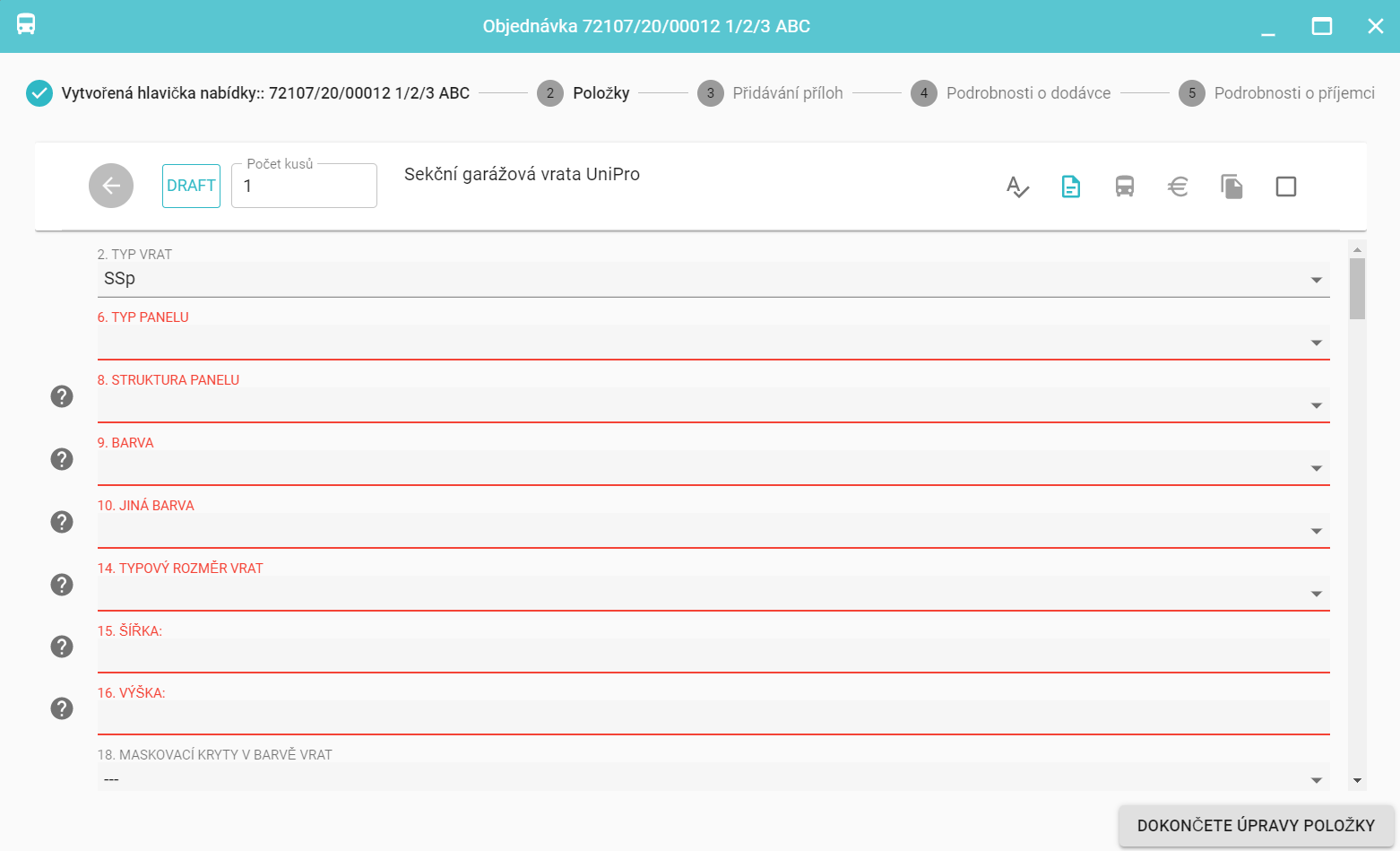Open the Barva dropdown
Image resolution: width=1400 pixels, height=851 pixels.
[x=713, y=468]
